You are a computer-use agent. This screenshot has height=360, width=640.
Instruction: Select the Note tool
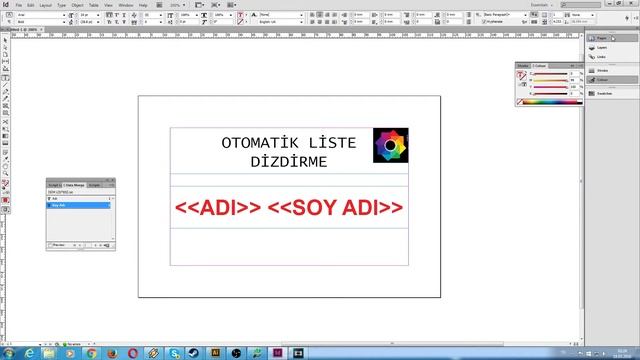click(x=5, y=152)
